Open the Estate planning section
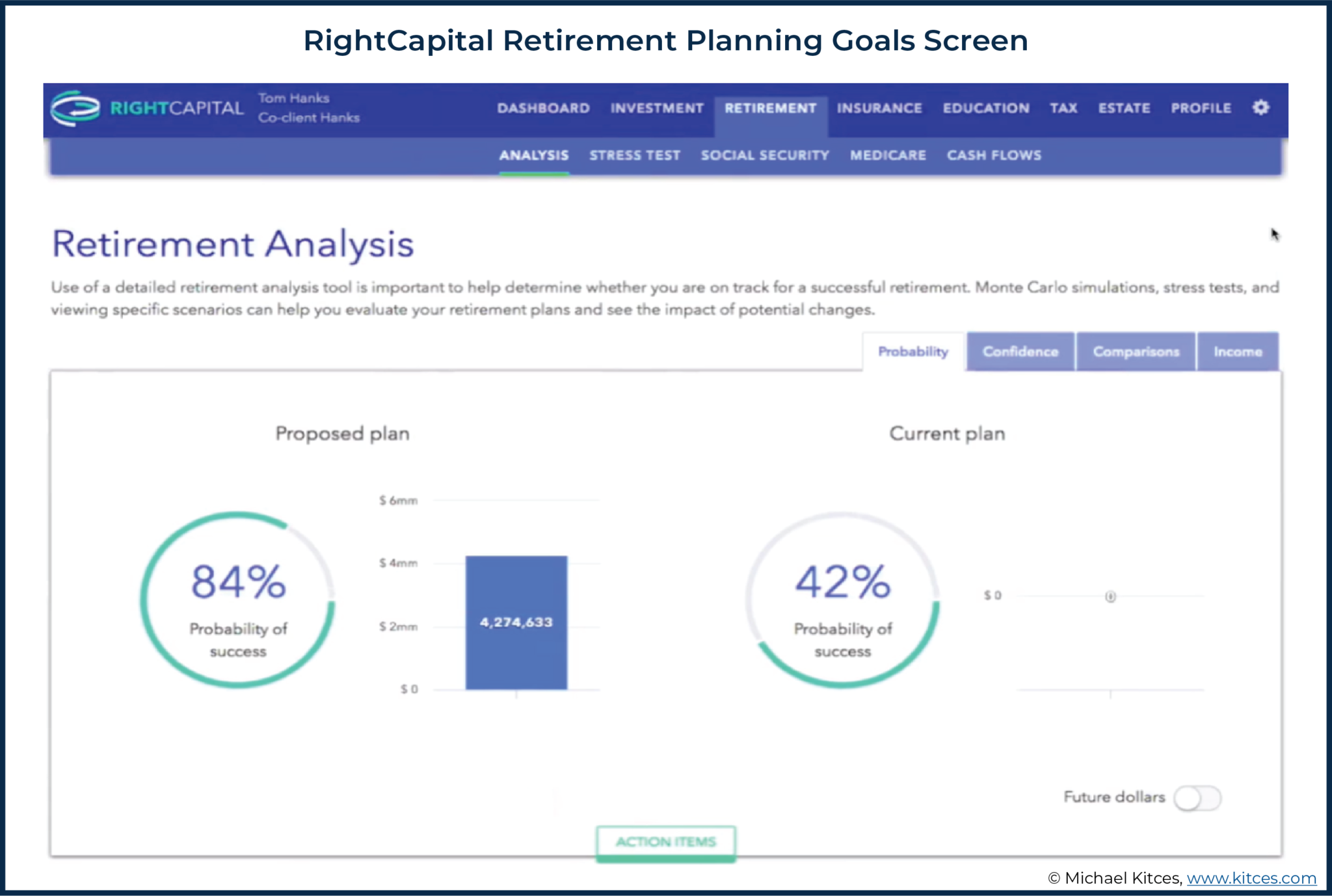The width and height of the screenshot is (1332, 896). click(1124, 108)
